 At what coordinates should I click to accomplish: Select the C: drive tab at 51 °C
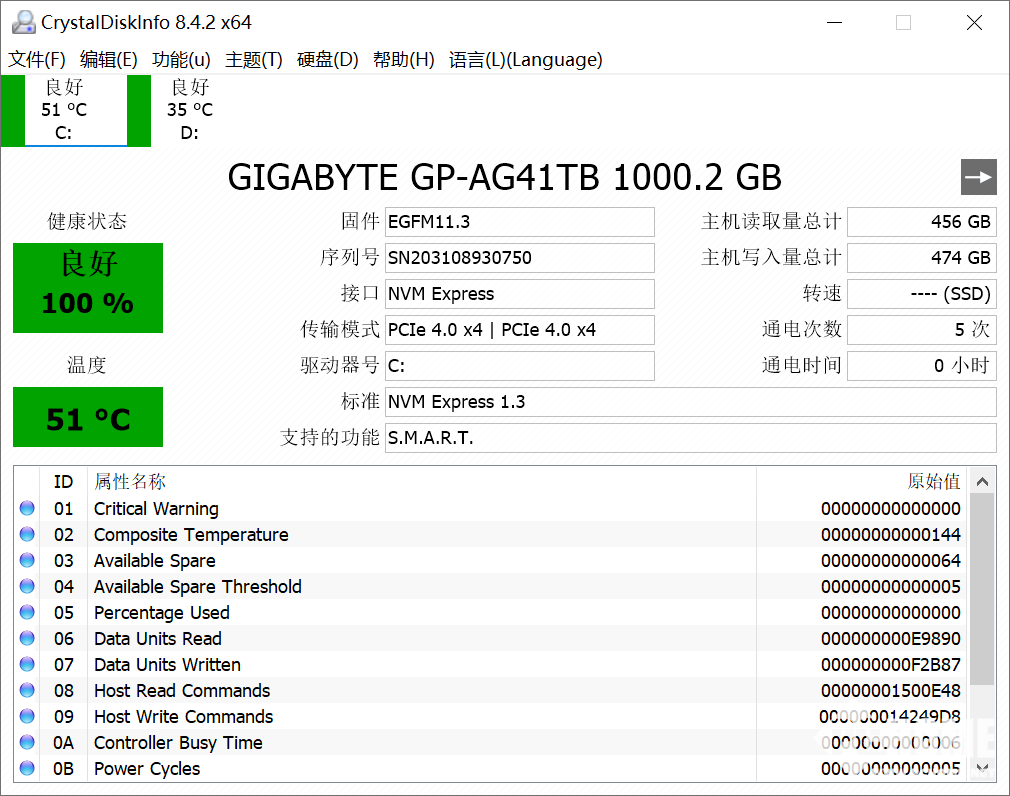(65, 110)
